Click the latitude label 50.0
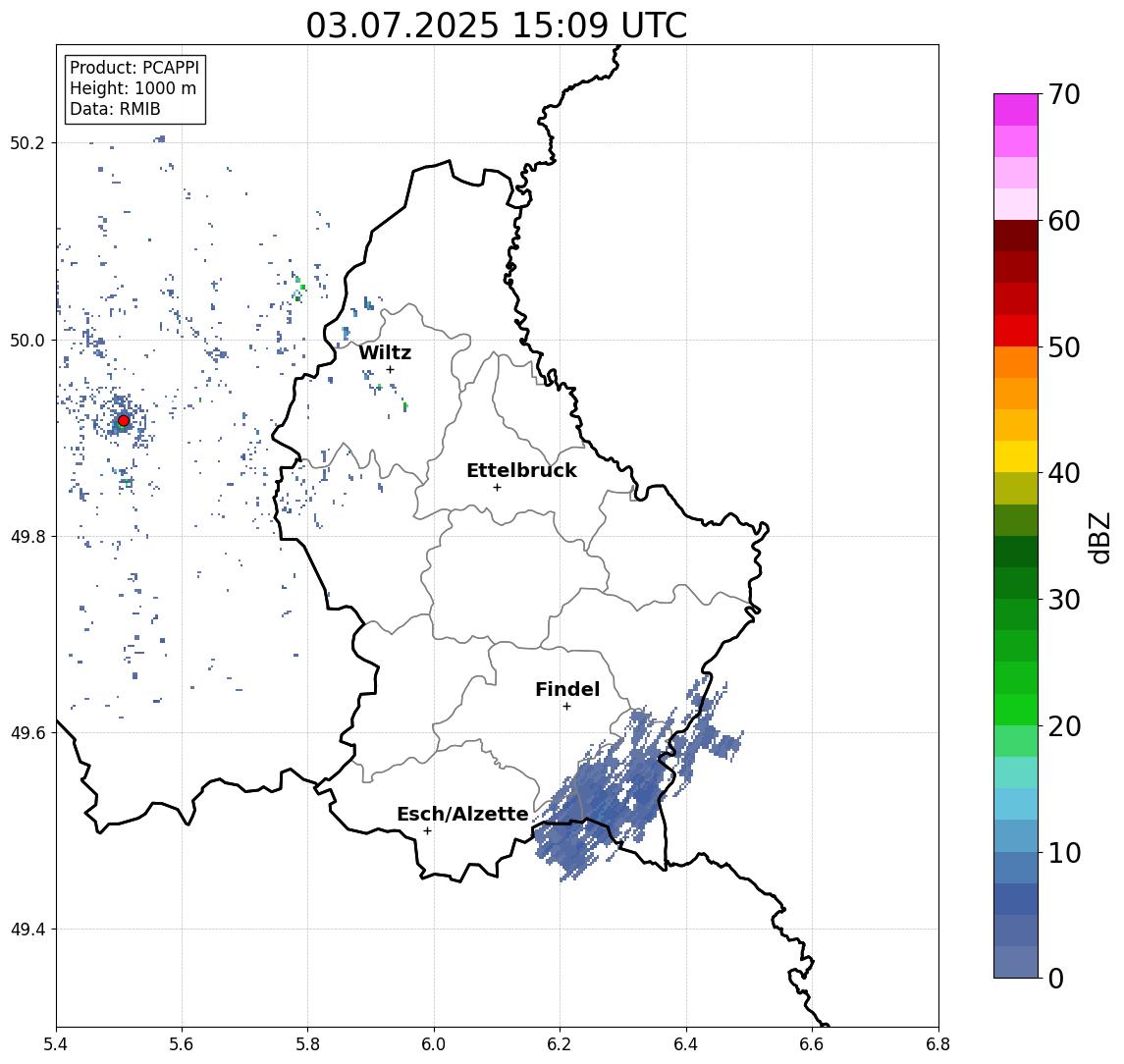1124x1064 pixels. click(x=27, y=340)
